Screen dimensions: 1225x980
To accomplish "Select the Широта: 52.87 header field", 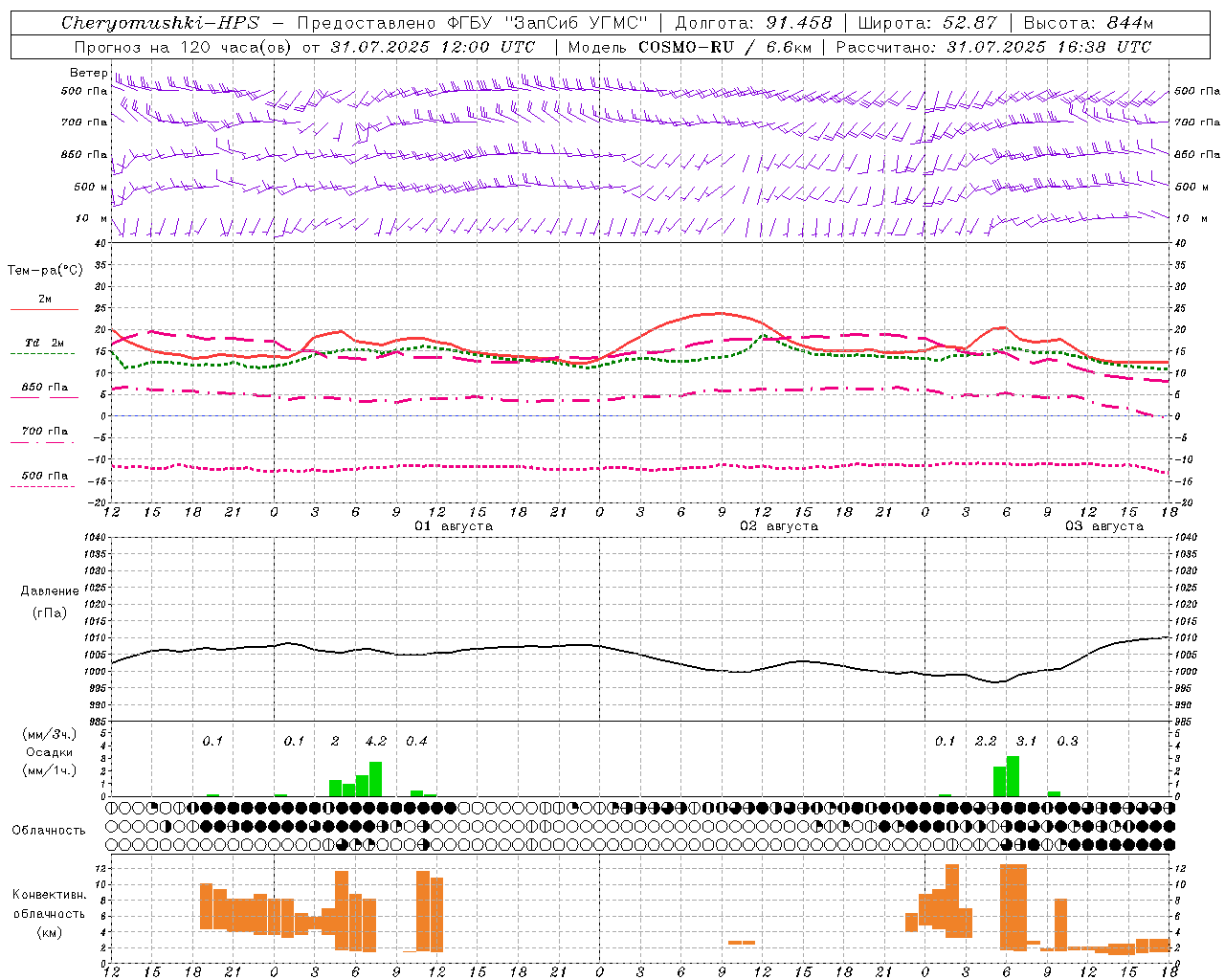I will point(928,23).
